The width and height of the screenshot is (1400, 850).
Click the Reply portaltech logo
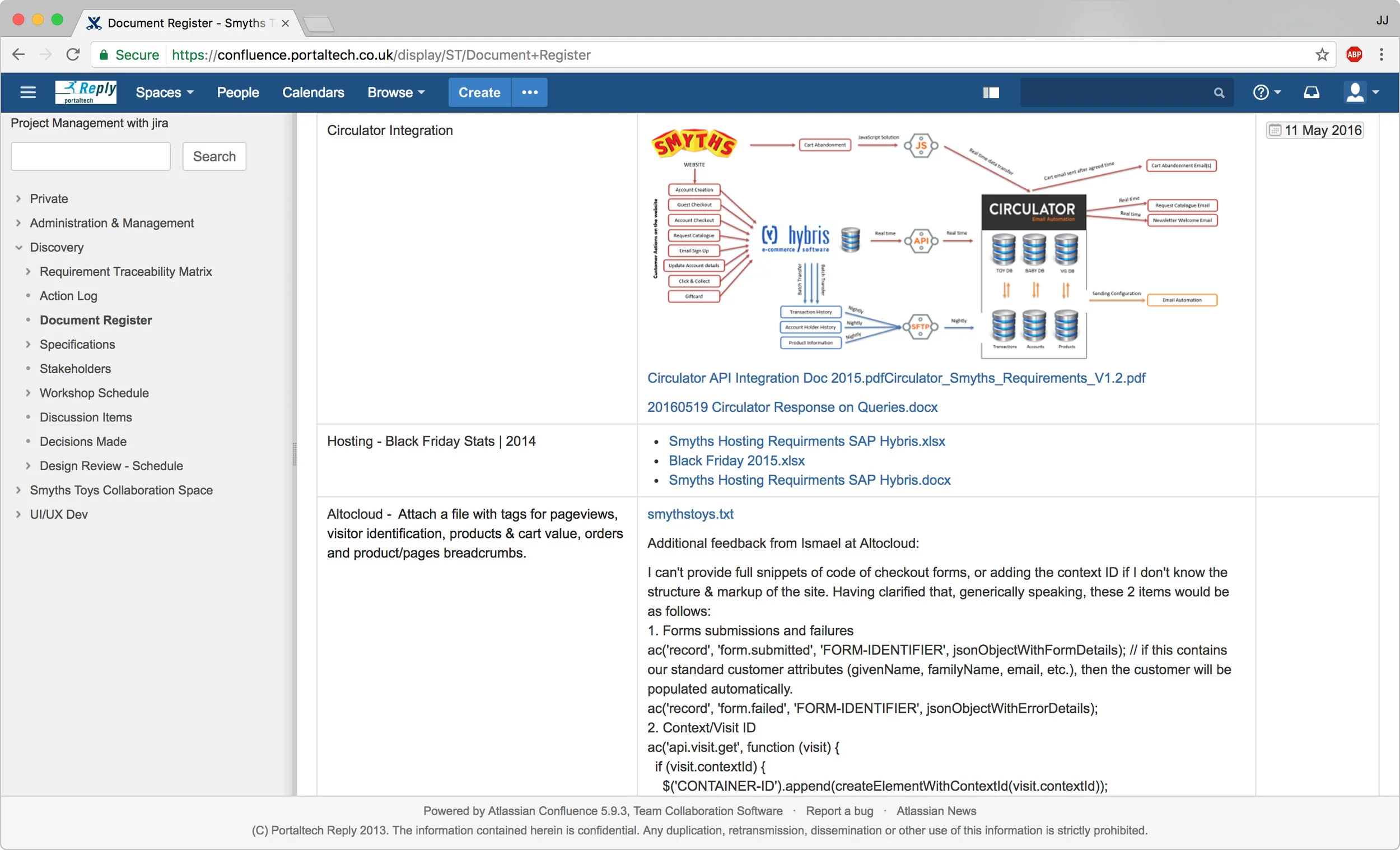(86, 91)
